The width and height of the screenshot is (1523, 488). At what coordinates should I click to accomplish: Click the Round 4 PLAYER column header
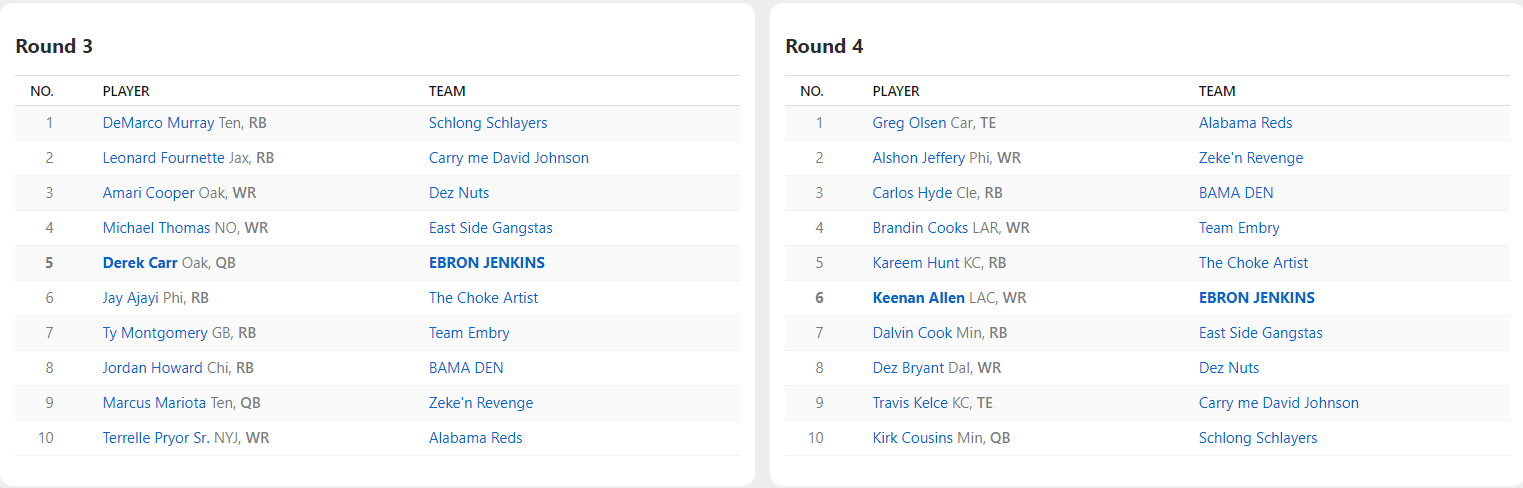coord(896,91)
